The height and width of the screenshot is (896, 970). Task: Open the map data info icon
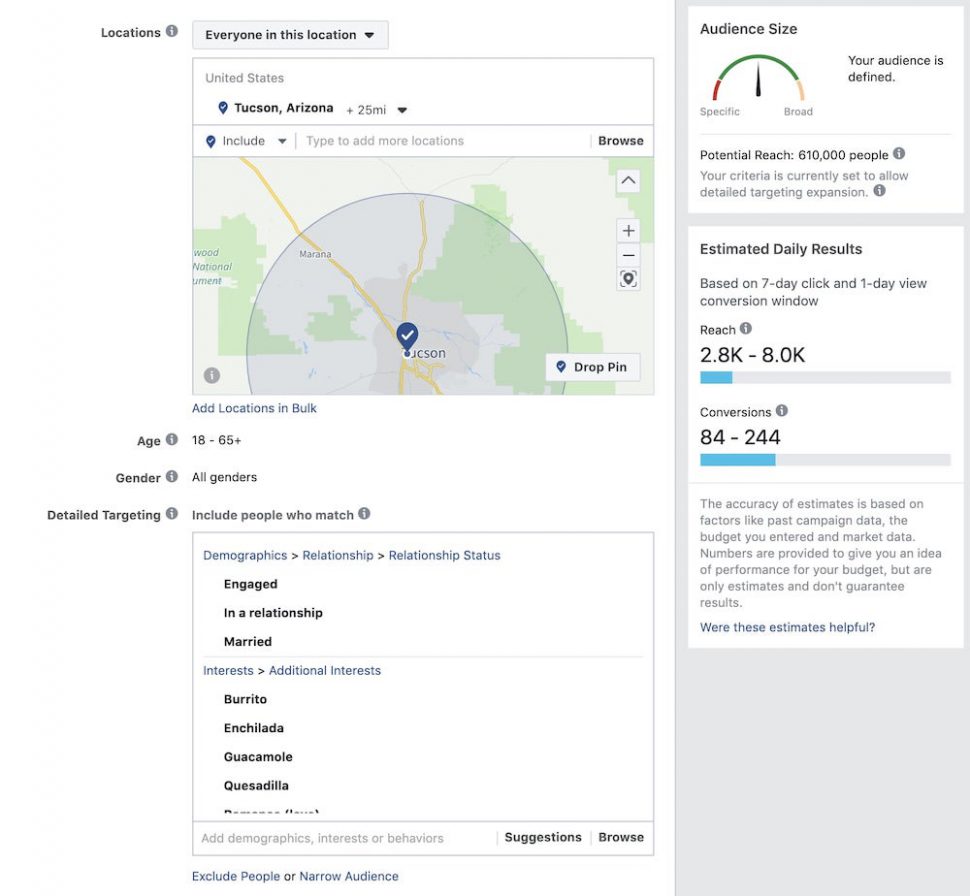coord(211,374)
